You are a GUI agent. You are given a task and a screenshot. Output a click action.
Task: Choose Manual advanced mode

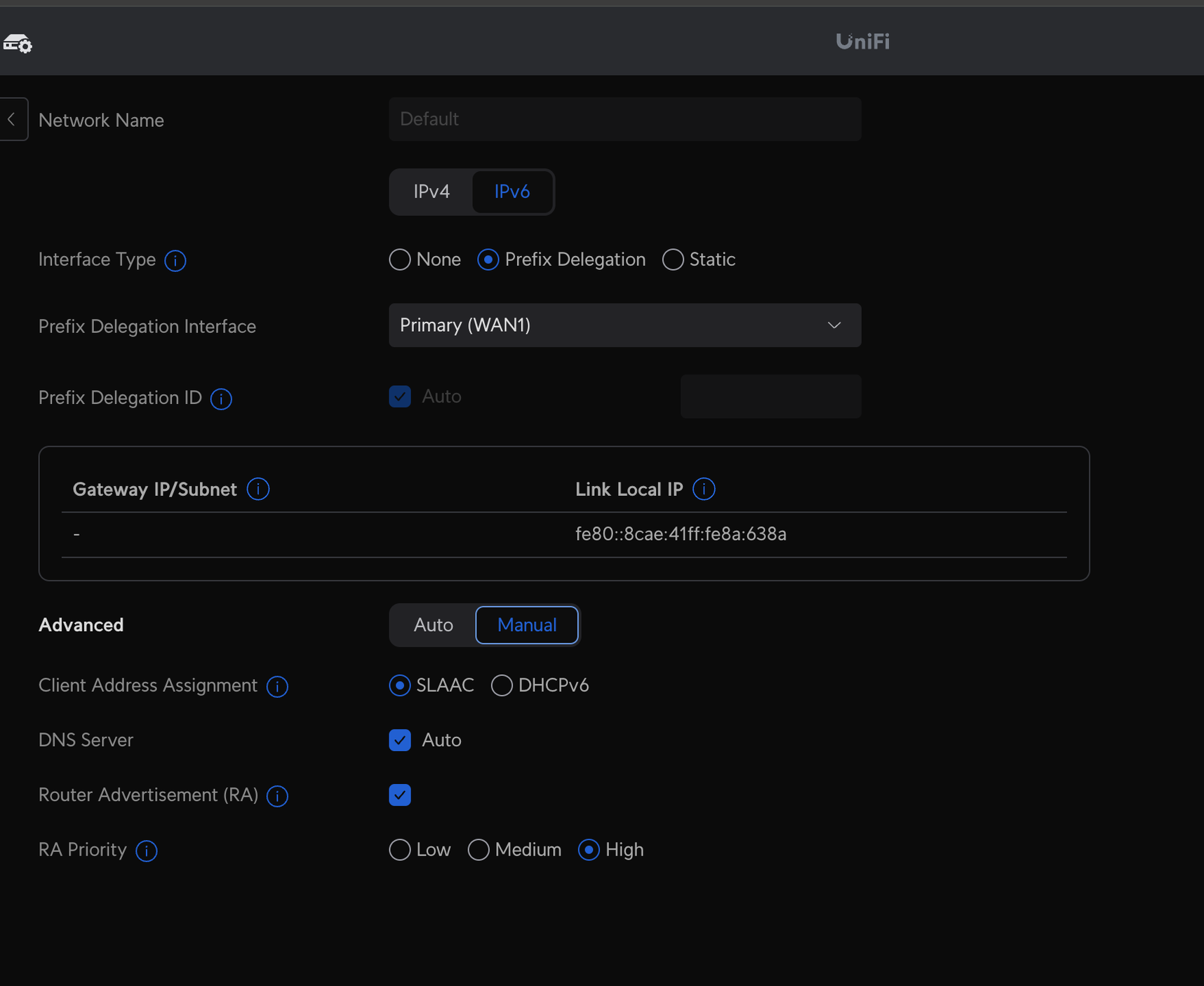[526, 625]
